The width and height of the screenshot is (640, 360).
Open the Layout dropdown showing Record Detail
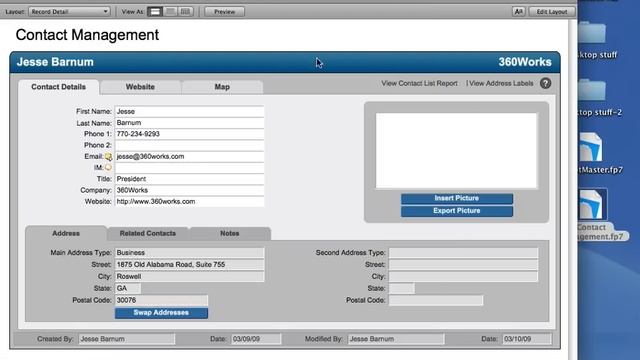69,11
